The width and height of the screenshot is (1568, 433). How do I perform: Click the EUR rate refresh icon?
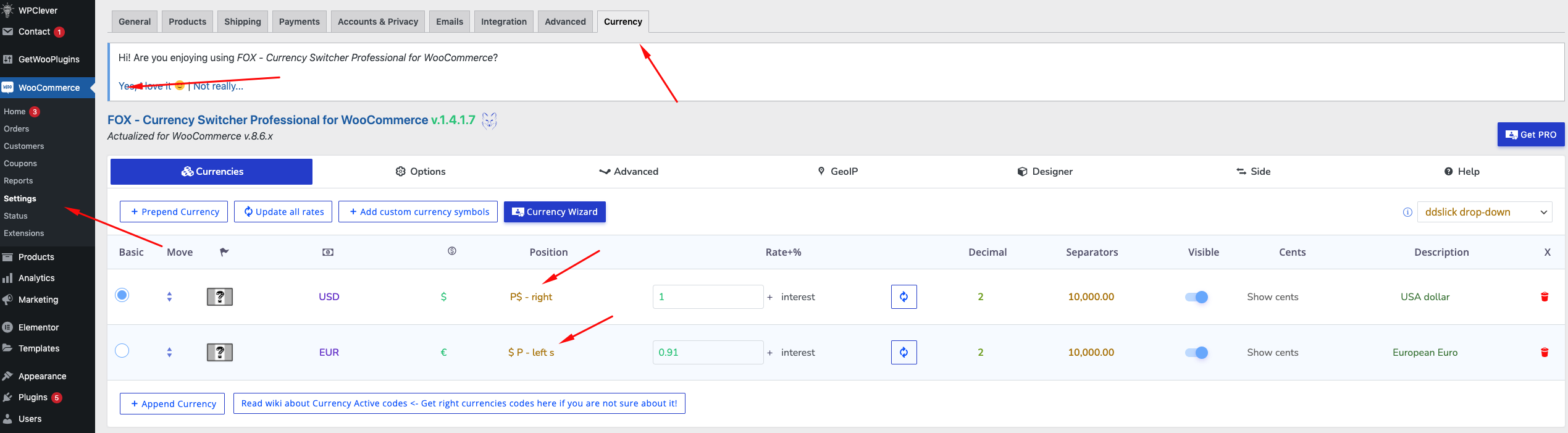[903, 352]
